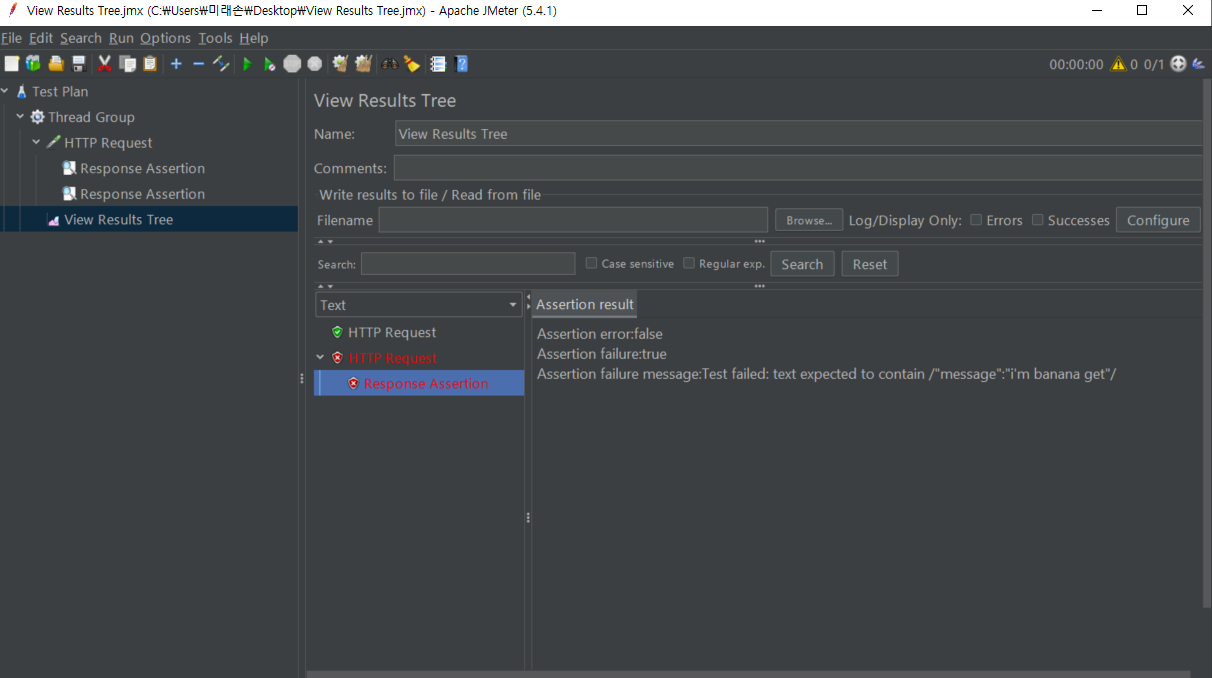
Task: Click the Clear results broom icon
Action: pos(340,64)
